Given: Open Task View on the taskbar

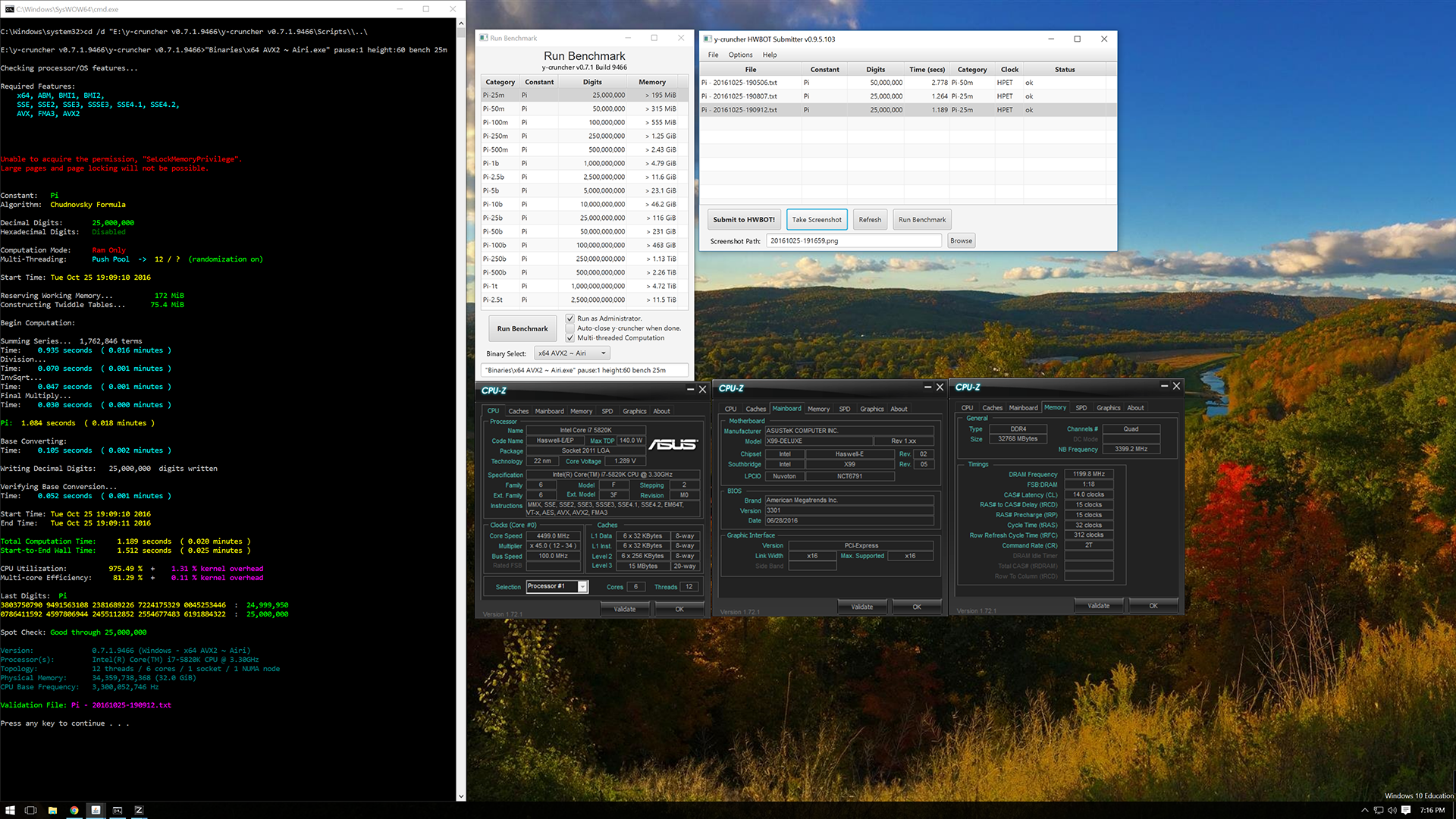Looking at the screenshot, I should coord(31,810).
